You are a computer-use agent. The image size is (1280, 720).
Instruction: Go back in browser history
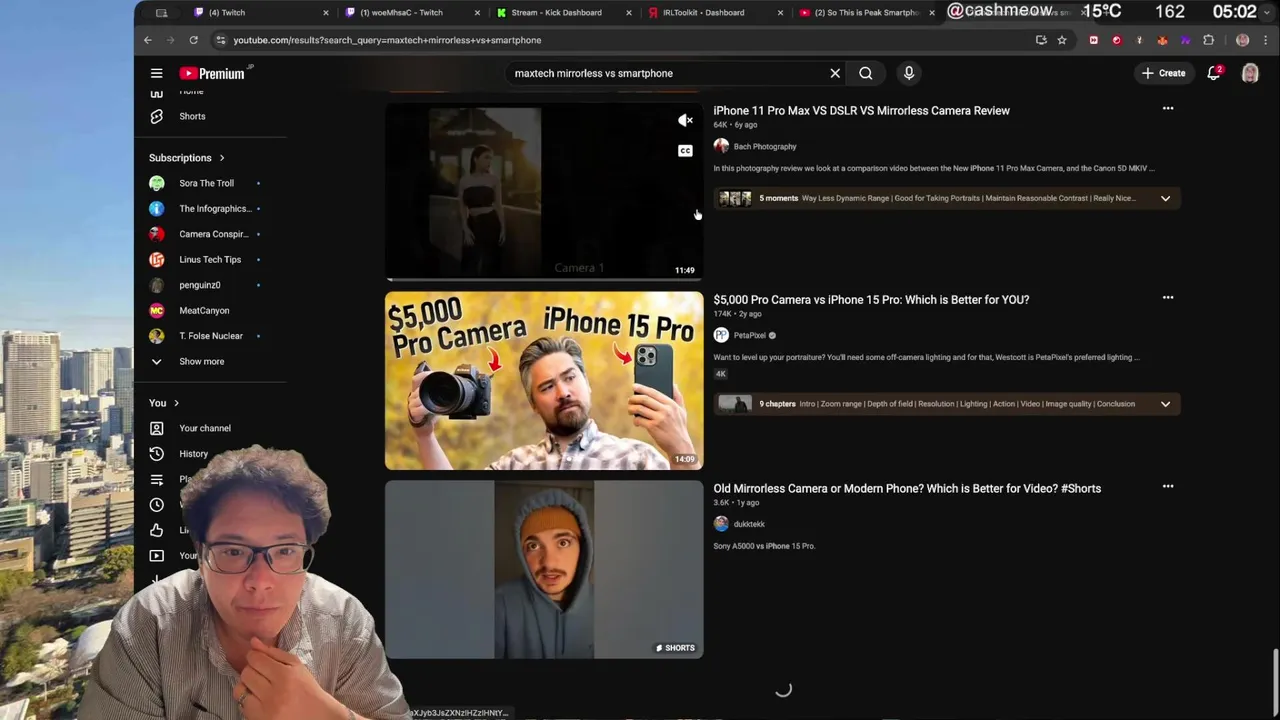coord(147,40)
